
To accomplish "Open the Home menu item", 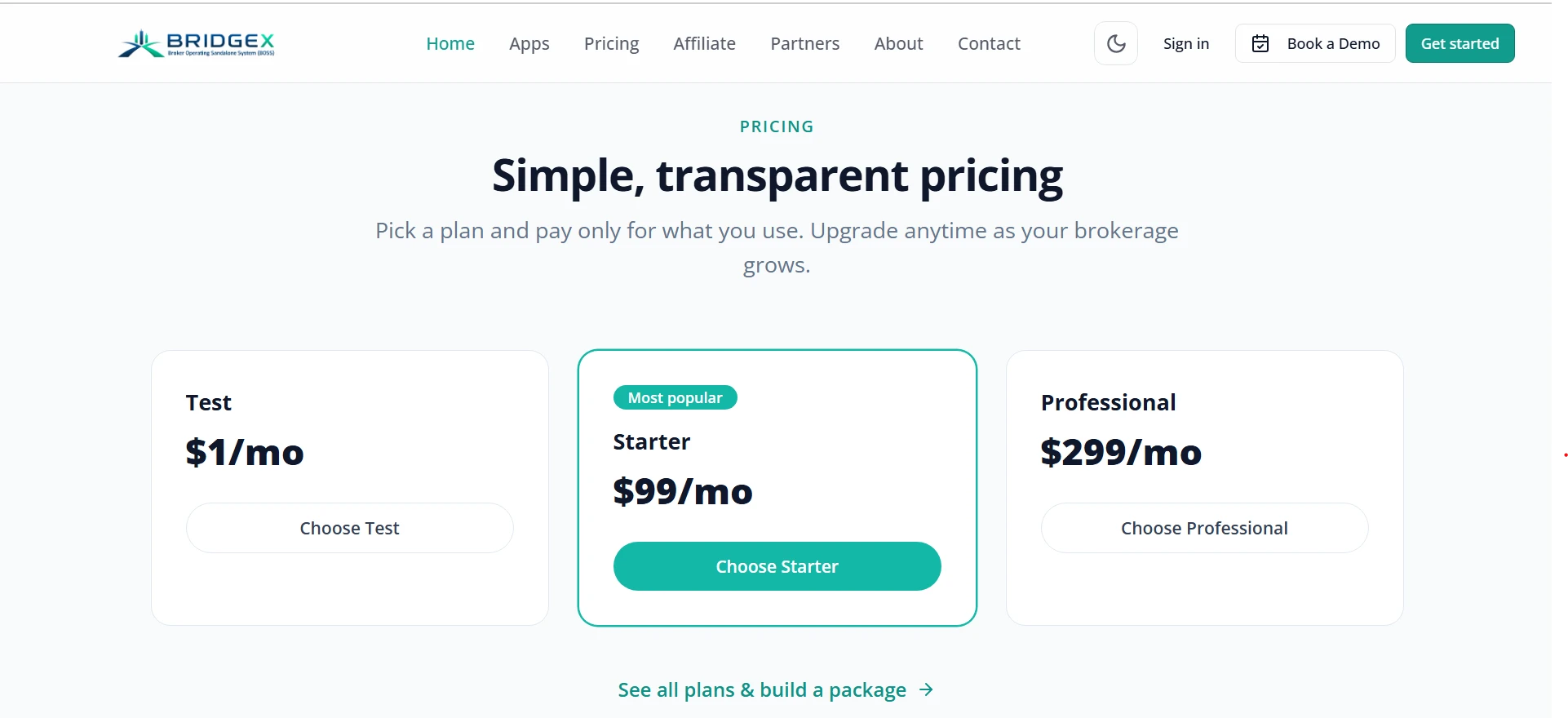I will (x=450, y=43).
